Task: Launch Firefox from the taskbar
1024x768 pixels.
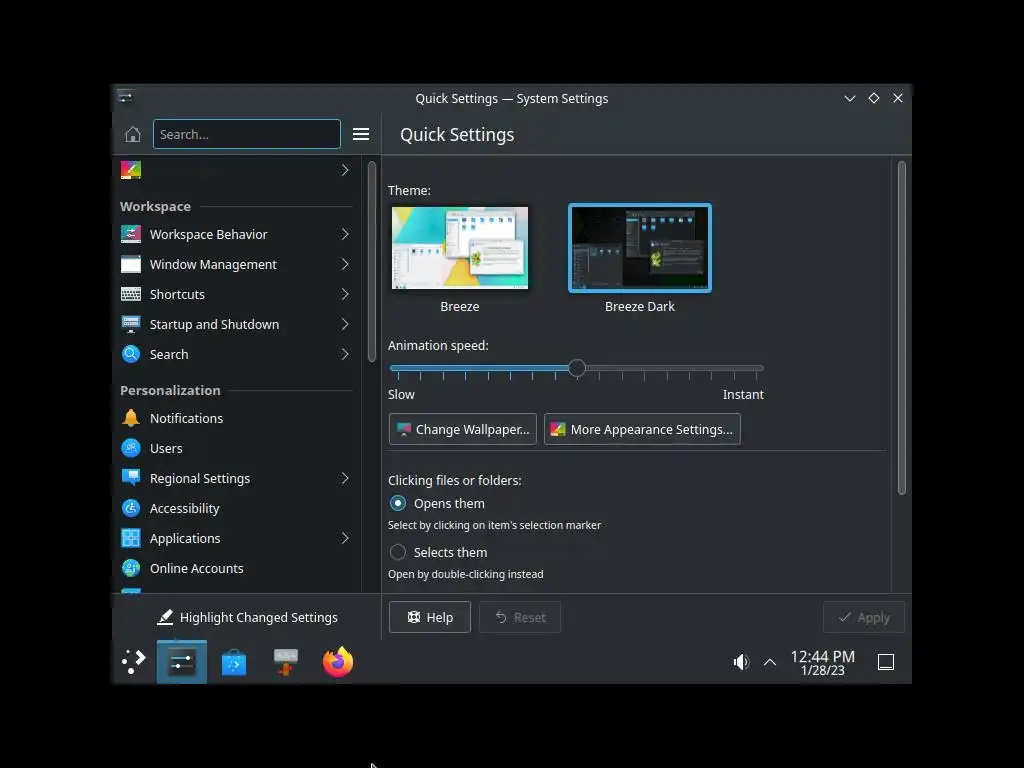Action: (x=338, y=662)
